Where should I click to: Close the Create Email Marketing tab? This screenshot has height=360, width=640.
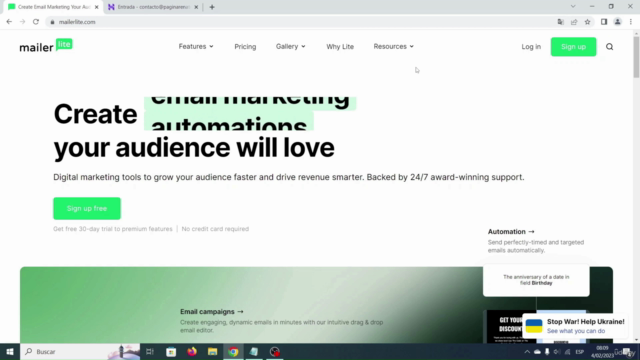(x=97, y=7)
